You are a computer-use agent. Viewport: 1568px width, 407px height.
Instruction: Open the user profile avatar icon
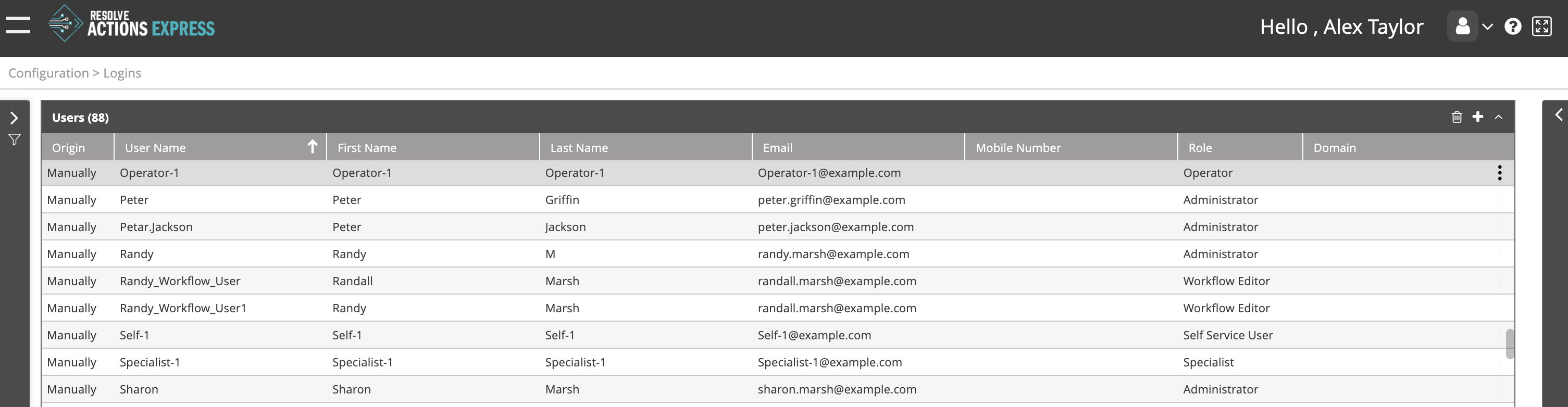(x=1462, y=27)
